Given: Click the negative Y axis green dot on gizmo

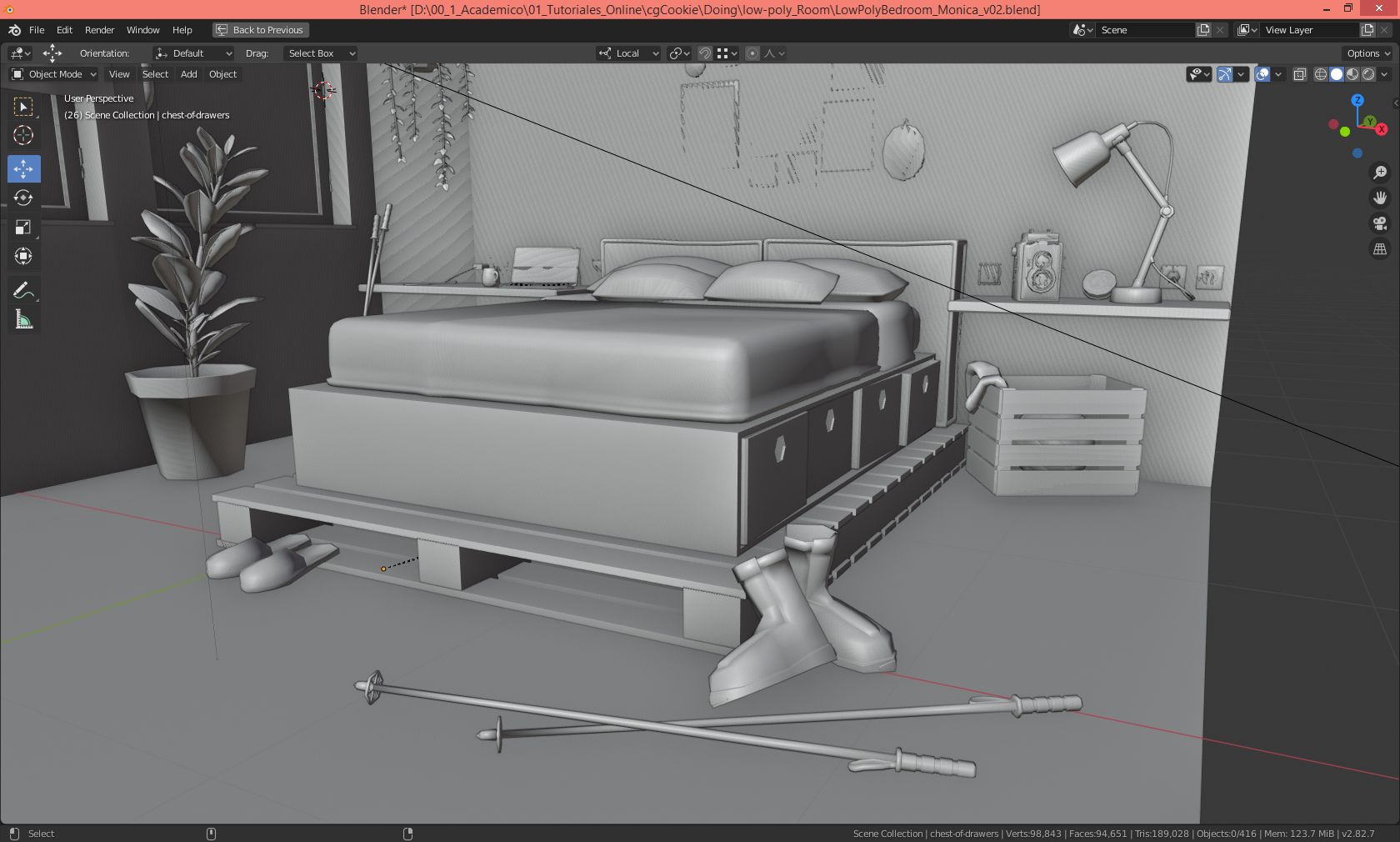Looking at the screenshot, I should [x=1345, y=132].
